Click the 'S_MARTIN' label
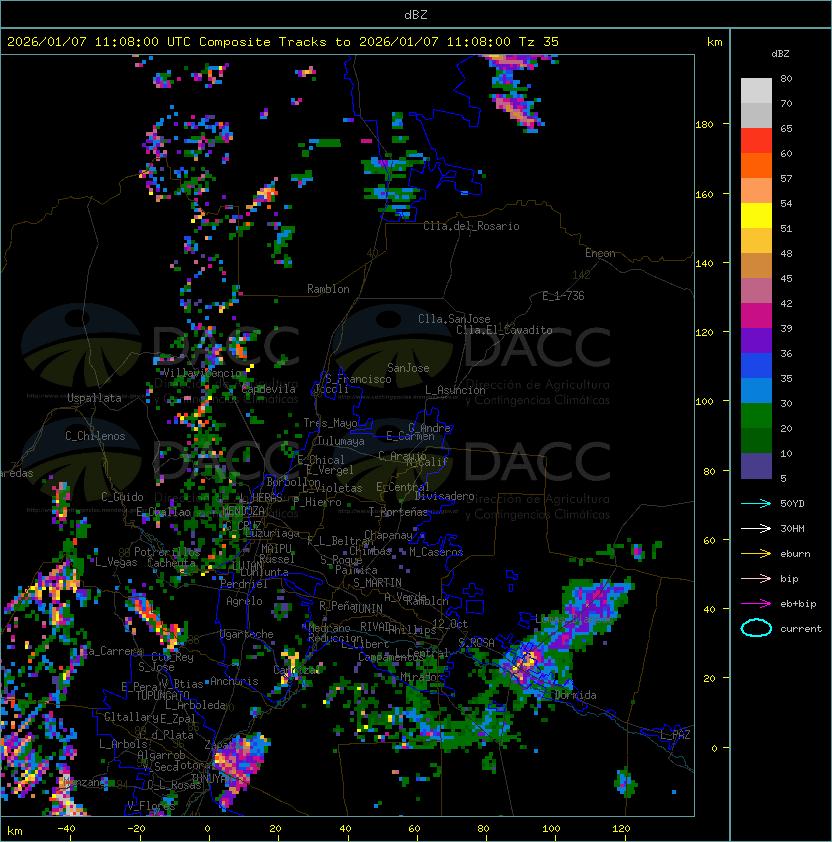This screenshot has width=832, height=842. 378,583
